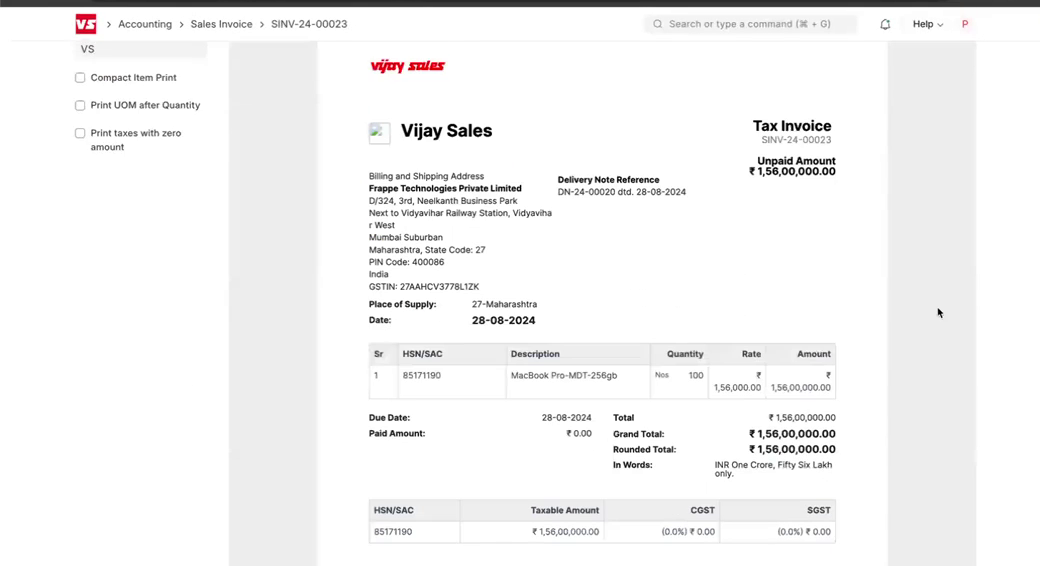The width and height of the screenshot is (1040, 566).
Task: Click the Vijay Sales letterhead logo
Action: click(407, 66)
